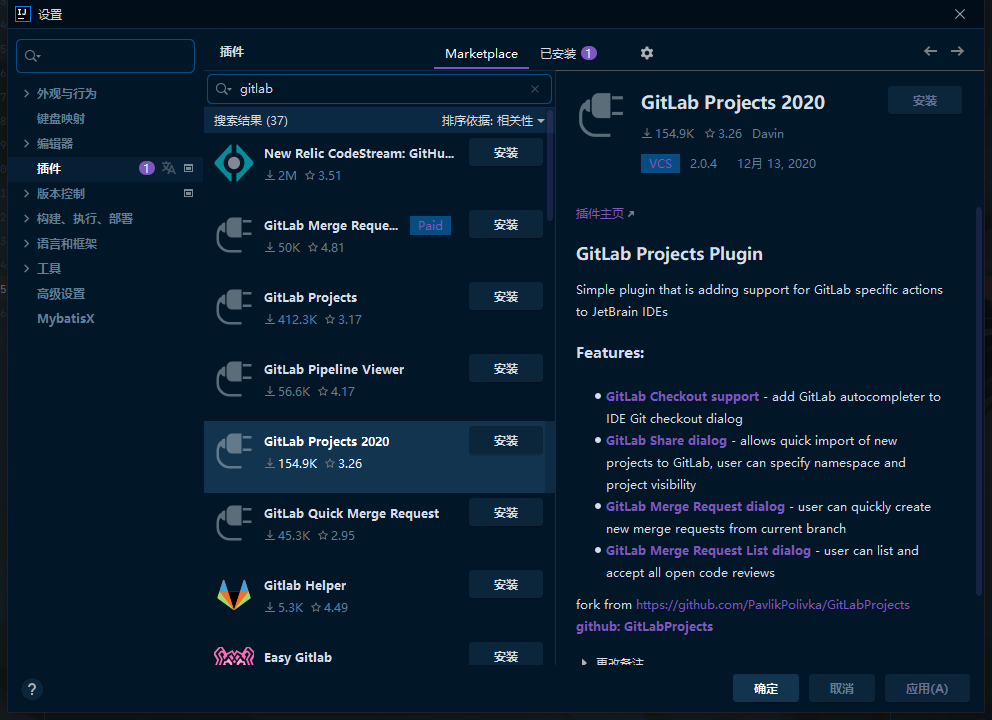This screenshot has width=992, height=720.
Task: Click the GitLab Projects 2020 list icon
Action: [234, 451]
